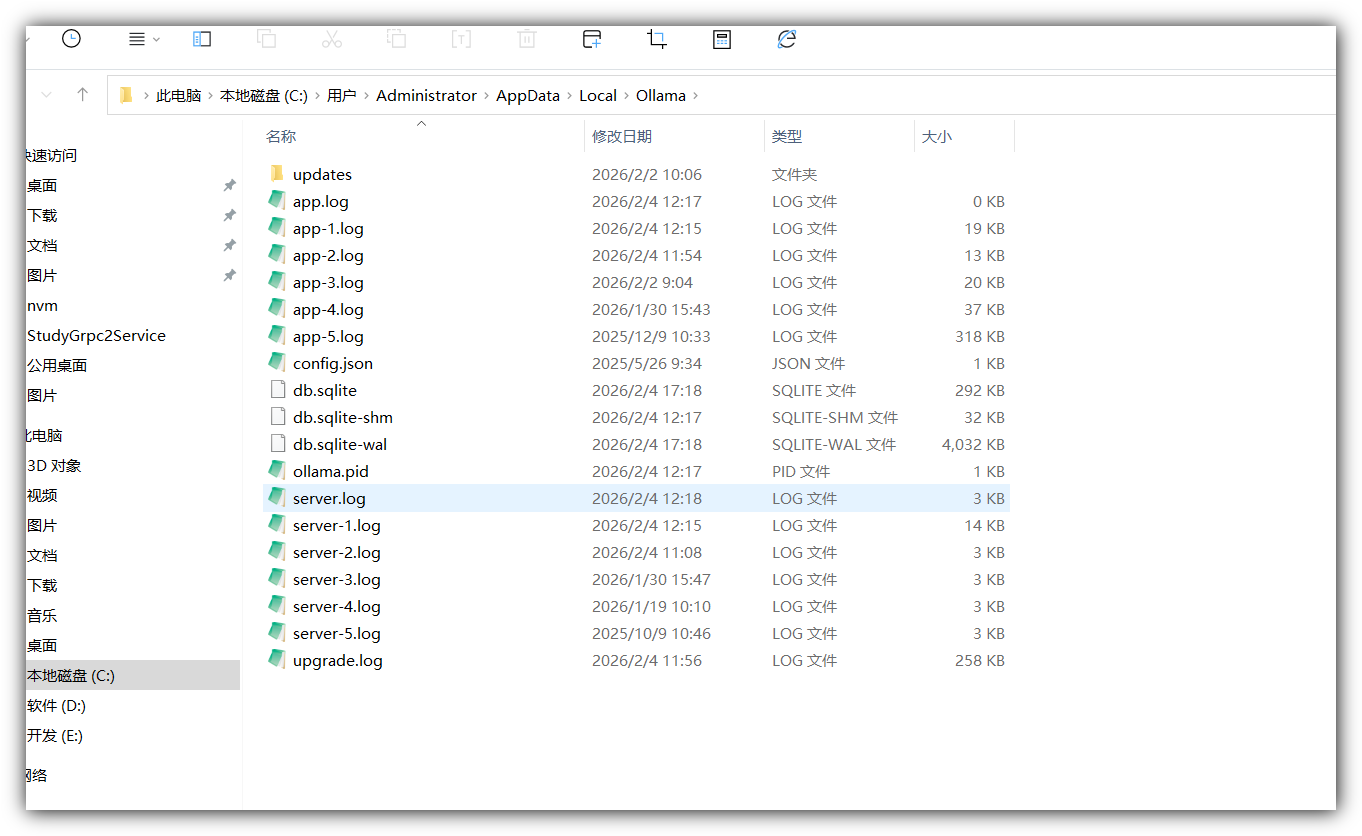Select file name app-4.log

pyautogui.click(x=328, y=309)
